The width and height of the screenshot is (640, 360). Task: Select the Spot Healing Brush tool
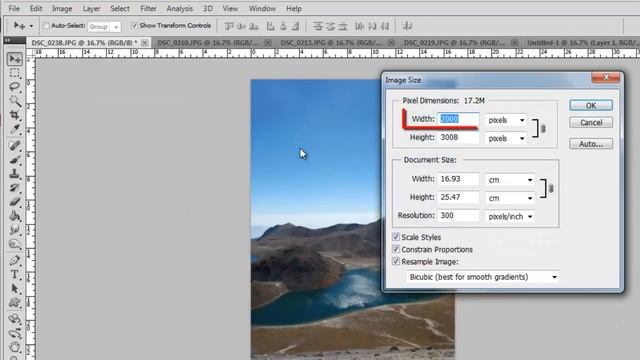(15, 146)
